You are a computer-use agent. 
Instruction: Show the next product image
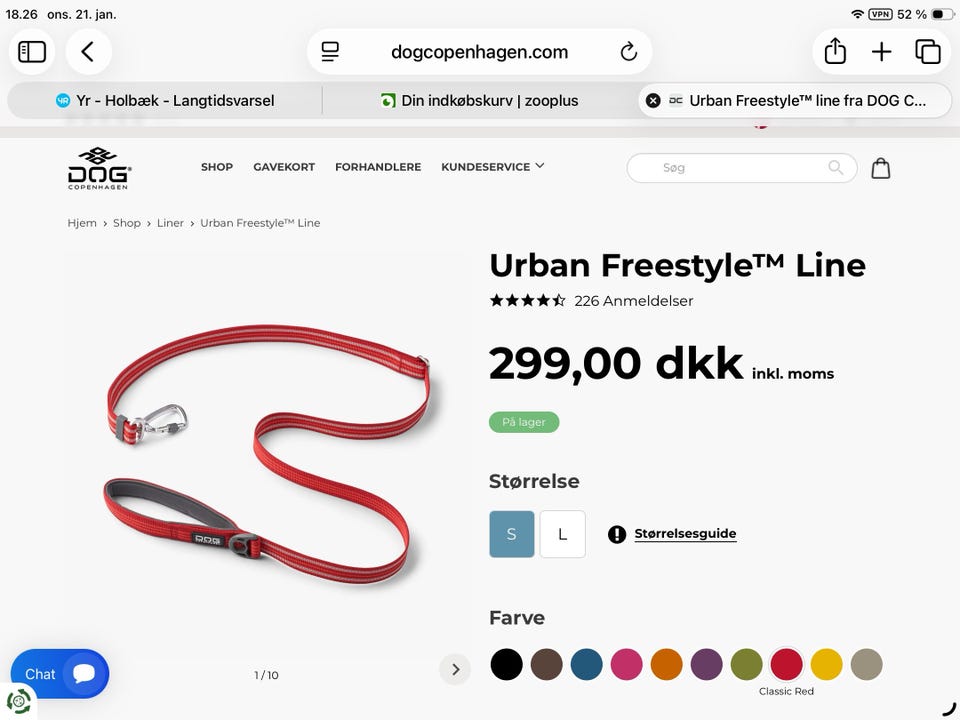(x=455, y=669)
